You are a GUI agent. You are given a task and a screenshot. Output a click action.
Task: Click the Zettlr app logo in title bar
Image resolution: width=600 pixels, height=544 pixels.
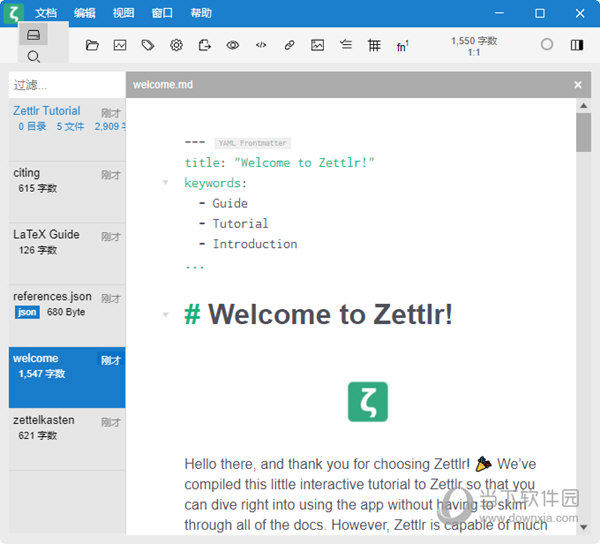coord(13,13)
